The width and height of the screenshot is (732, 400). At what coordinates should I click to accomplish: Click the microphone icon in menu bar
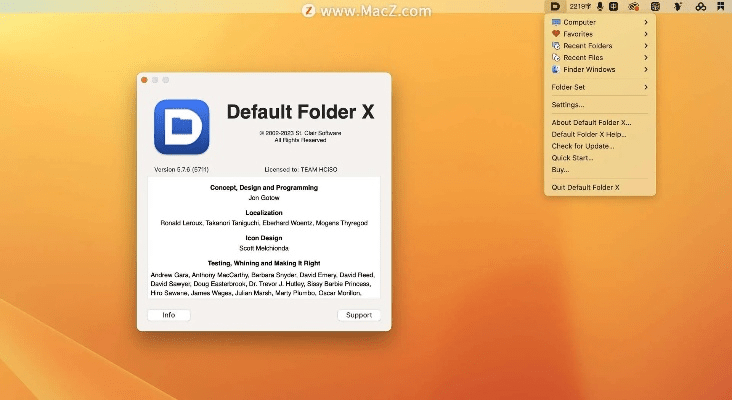(x=600, y=6)
